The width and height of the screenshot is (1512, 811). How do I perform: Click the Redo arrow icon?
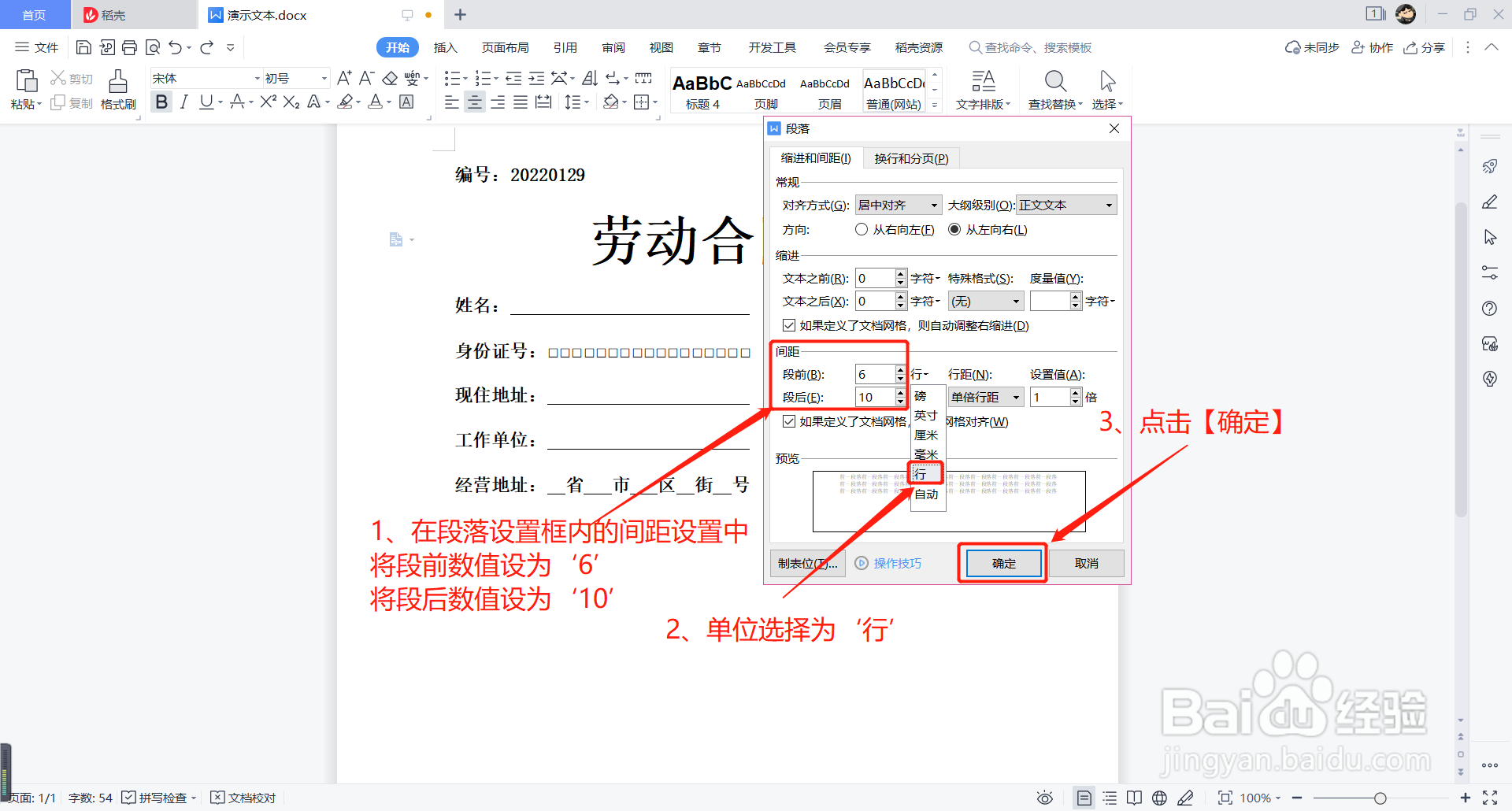[207, 47]
